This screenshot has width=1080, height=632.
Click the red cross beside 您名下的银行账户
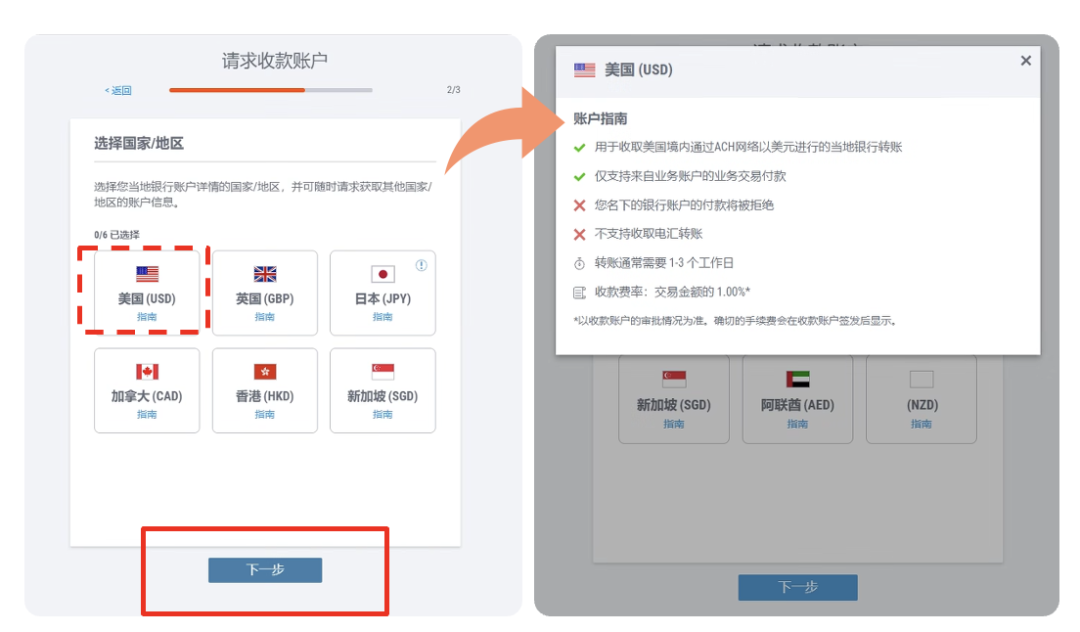click(x=579, y=205)
